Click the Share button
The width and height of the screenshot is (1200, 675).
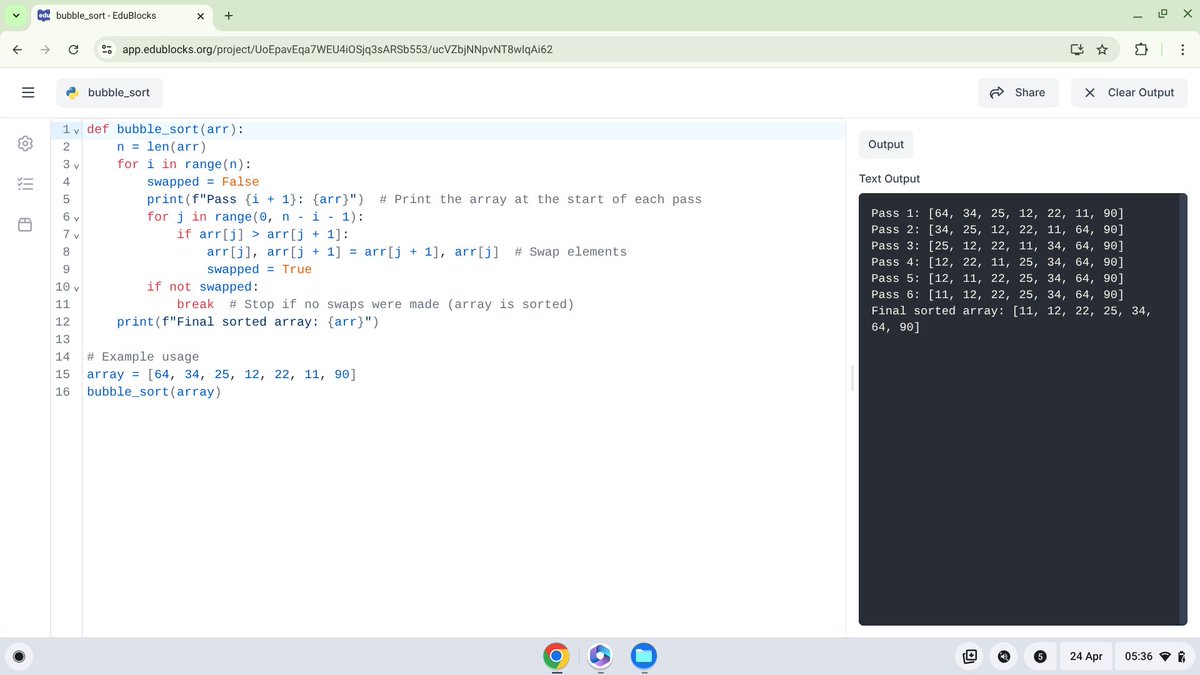[x=1017, y=92]
